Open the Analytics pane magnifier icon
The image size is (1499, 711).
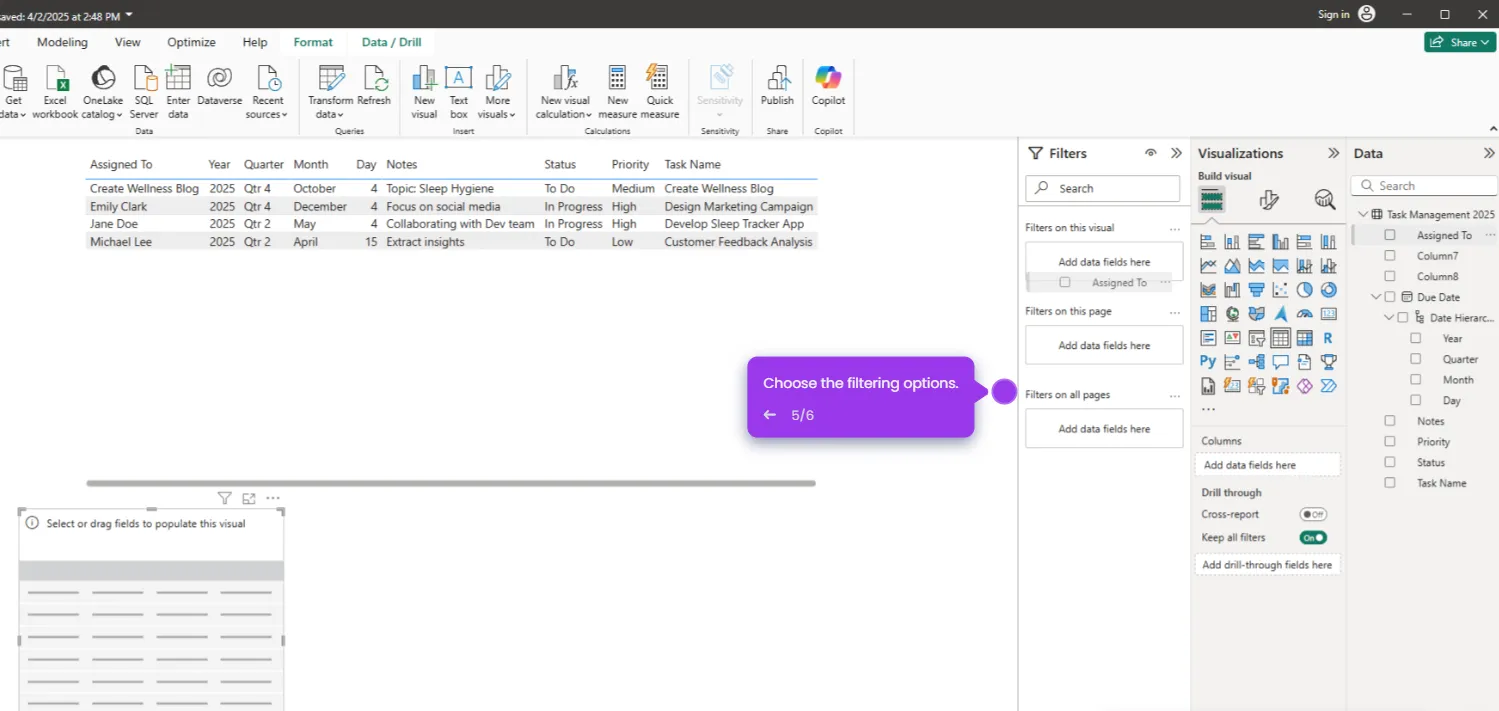click(1325, 200)
